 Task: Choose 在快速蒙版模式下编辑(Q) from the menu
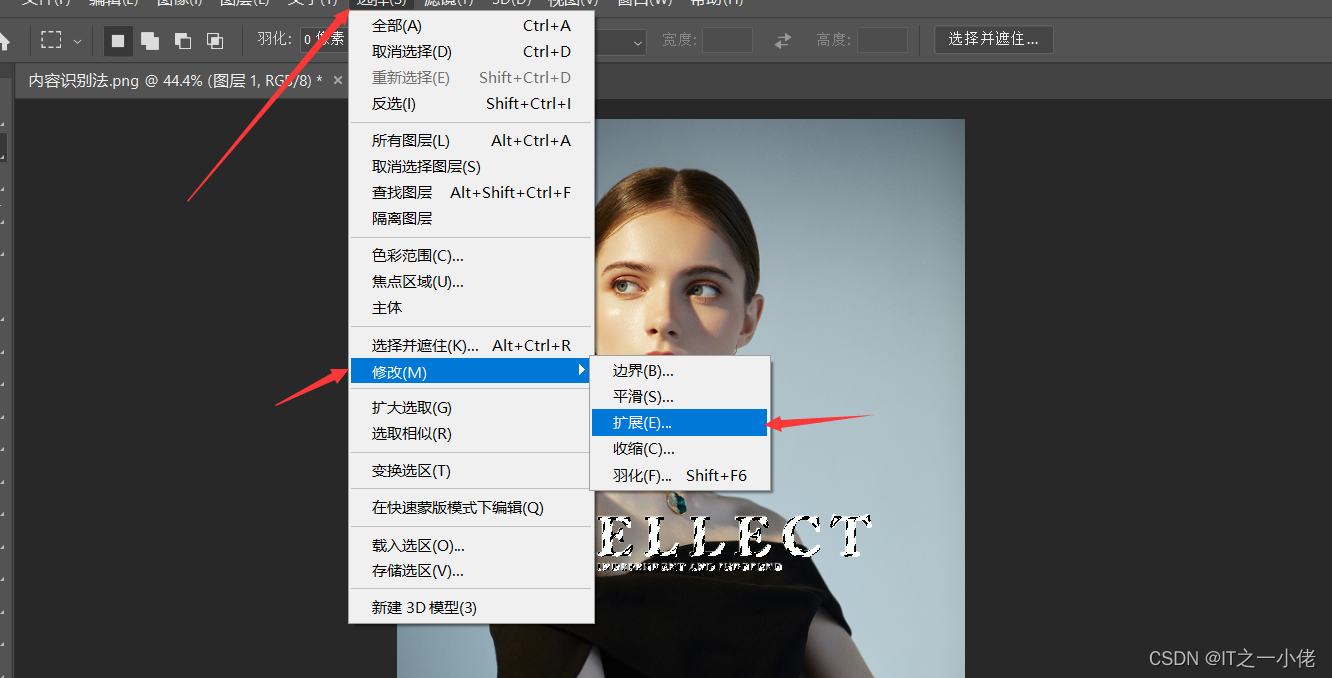(471, 508)
